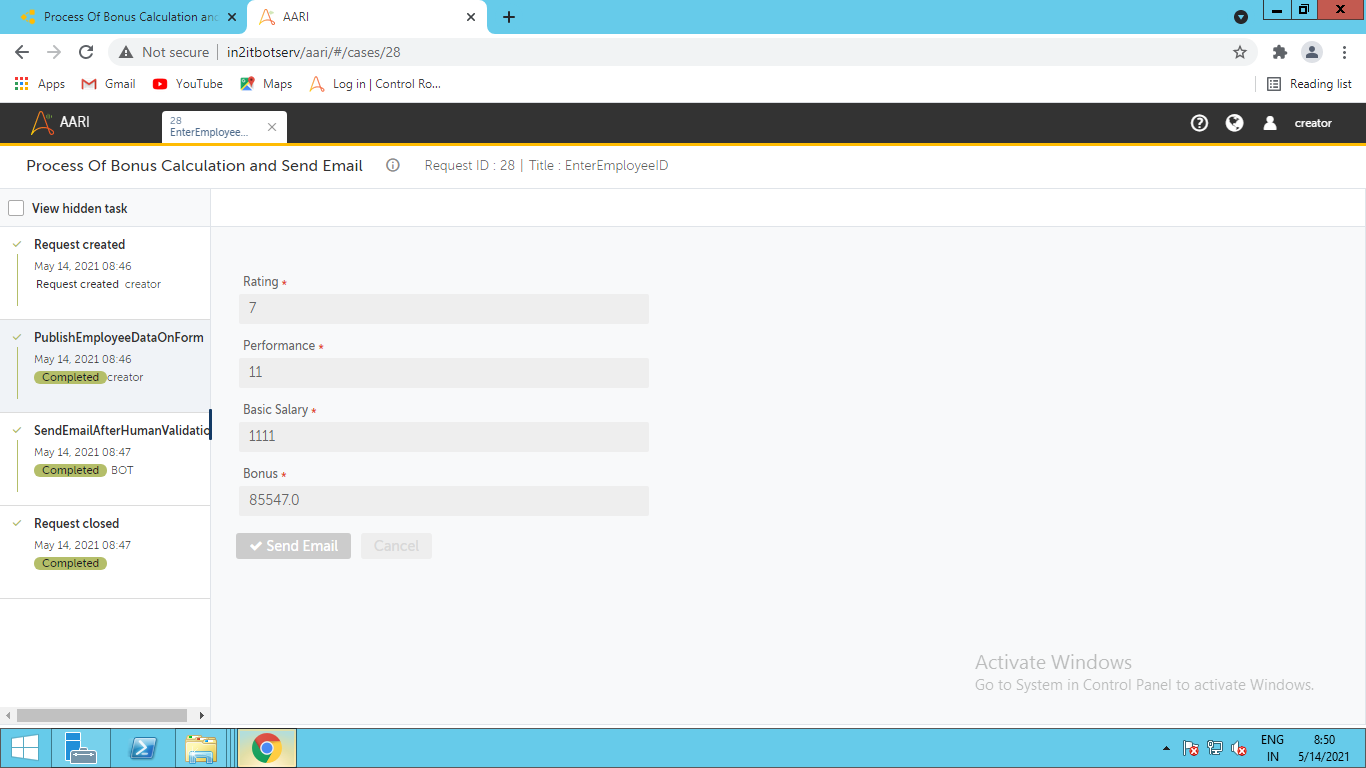Click Chrome back arrow
This screenshot has height=768, width=1366.
(x=22, y=52)
